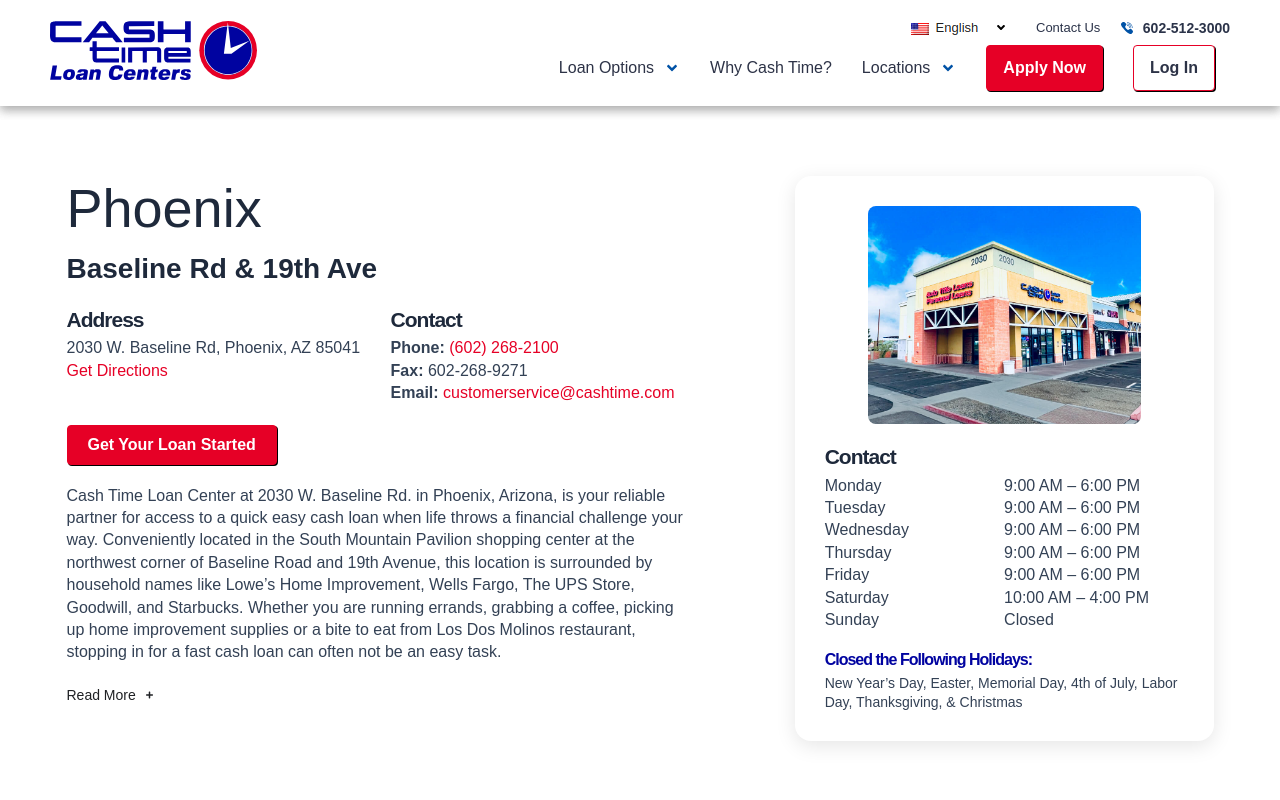Open the storefront photo thumbnail
The image size is (1280, 800).
coord(1004,315)
